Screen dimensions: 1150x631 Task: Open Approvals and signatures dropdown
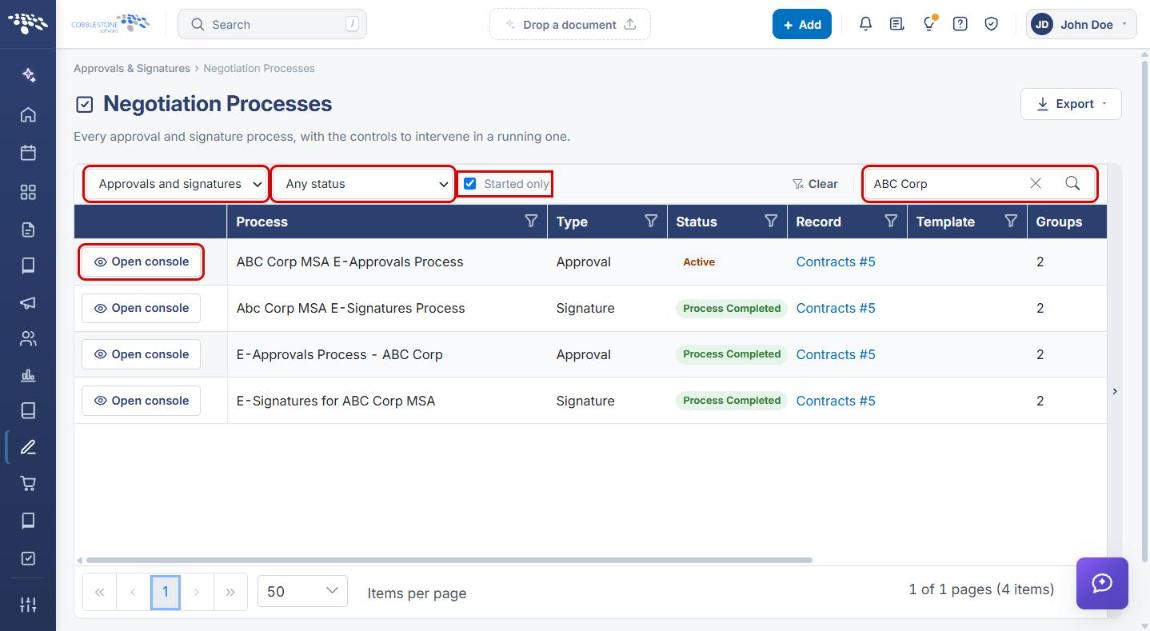click(x=176, y=183)
